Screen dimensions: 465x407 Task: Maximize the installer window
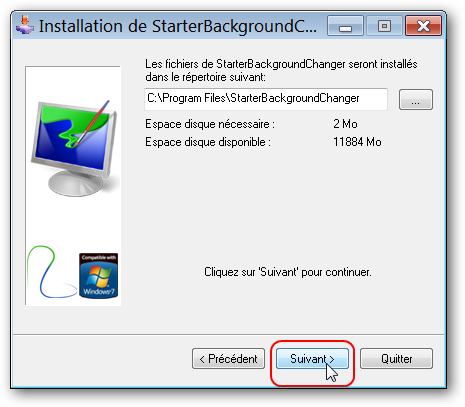pos(384,25)
